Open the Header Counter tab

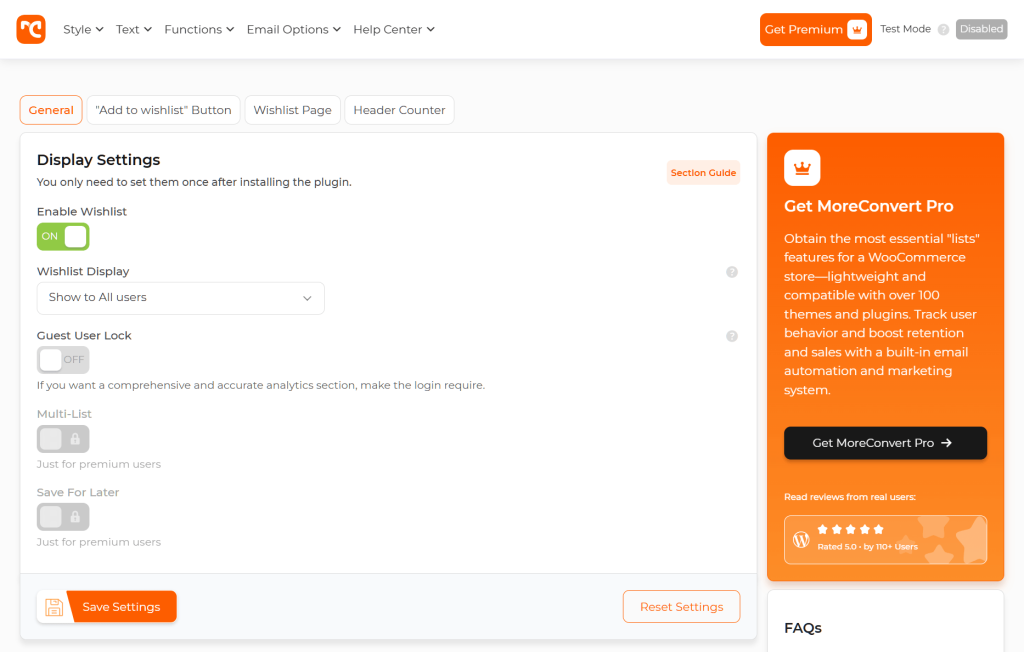[399, 110]
